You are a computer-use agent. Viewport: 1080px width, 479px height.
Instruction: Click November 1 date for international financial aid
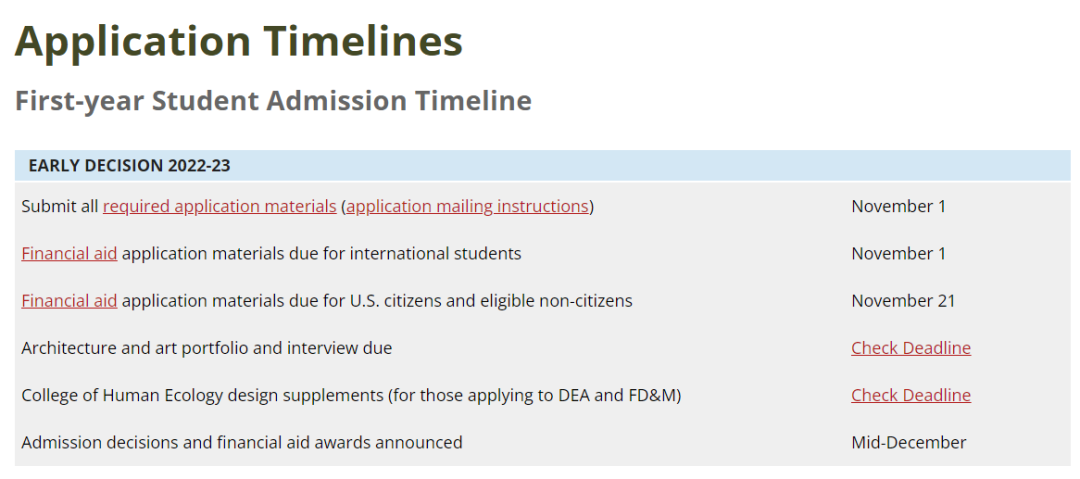pyautogui.click(x=898, y=253)
